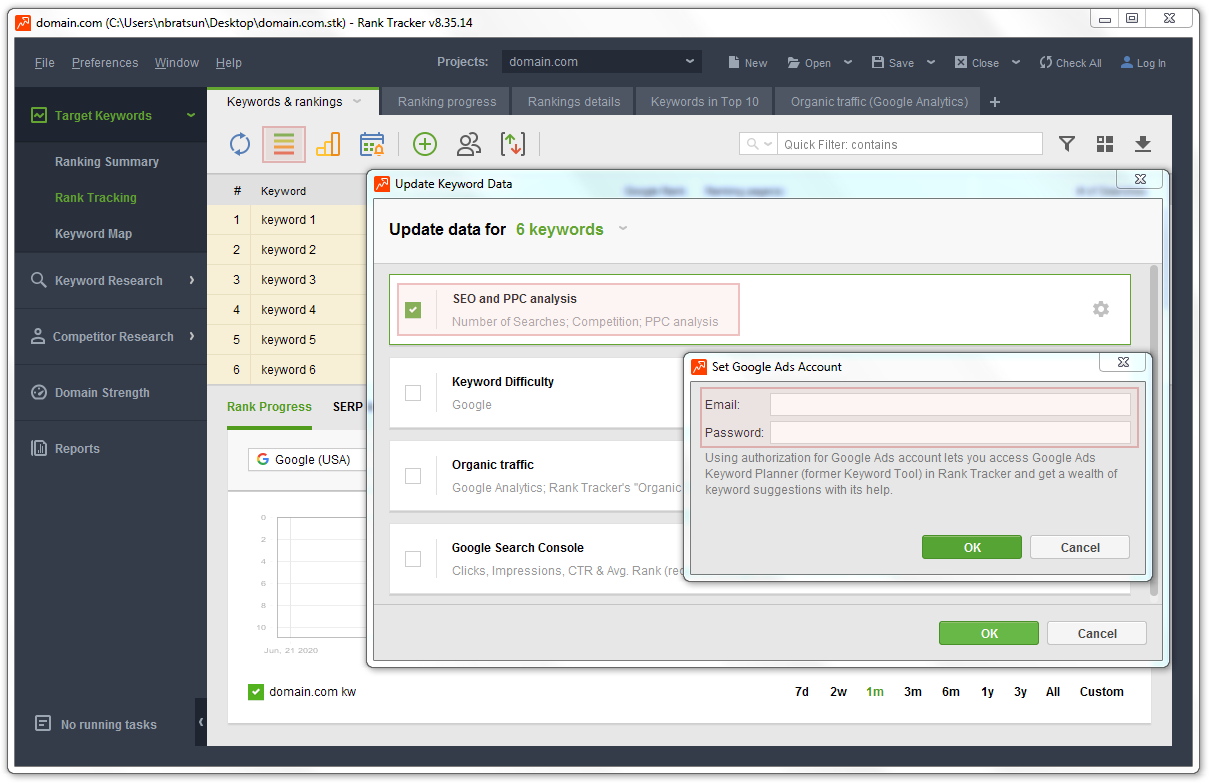Screen dimensions: 1210x783
Task: Click the Log In user icon
Action: coord(1127,62)
